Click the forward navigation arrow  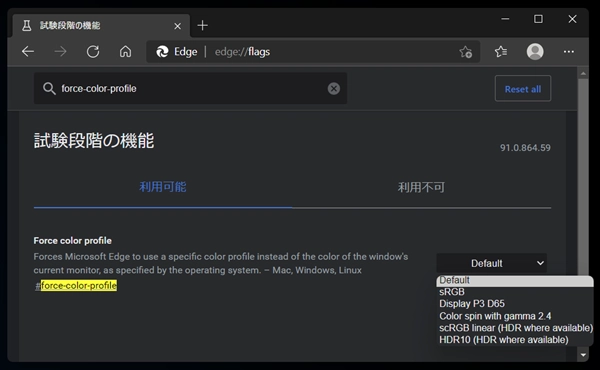point(60,51)
